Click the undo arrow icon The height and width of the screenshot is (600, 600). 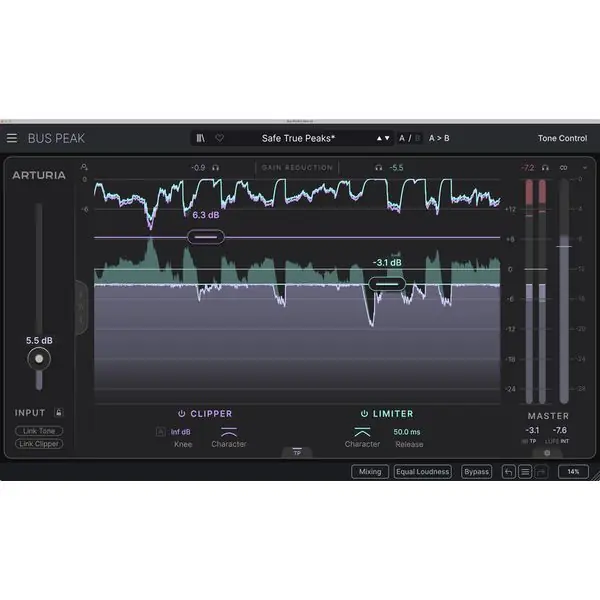click(x=509, y=472)
